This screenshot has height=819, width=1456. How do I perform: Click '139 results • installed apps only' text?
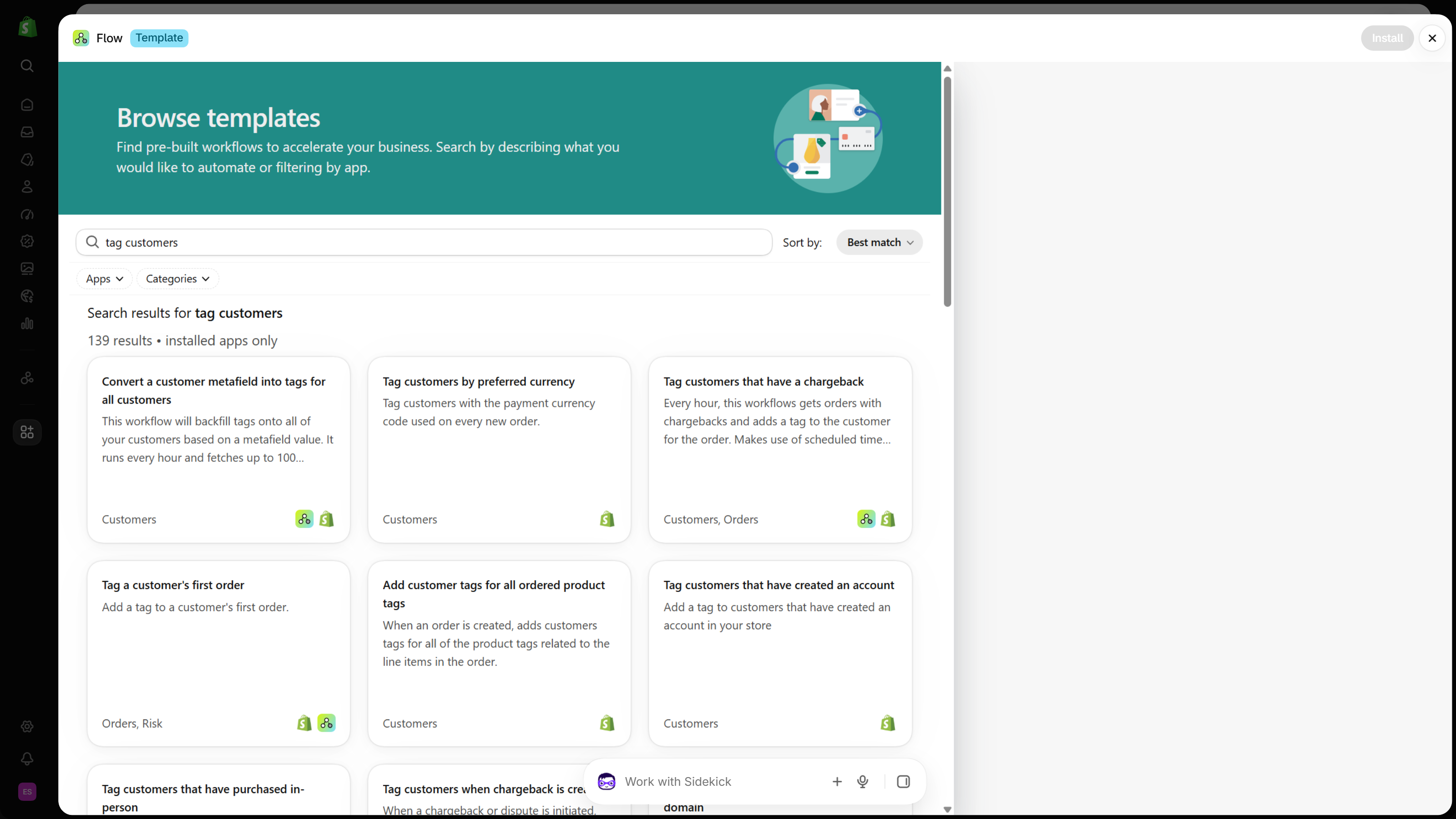click(182, 341)
